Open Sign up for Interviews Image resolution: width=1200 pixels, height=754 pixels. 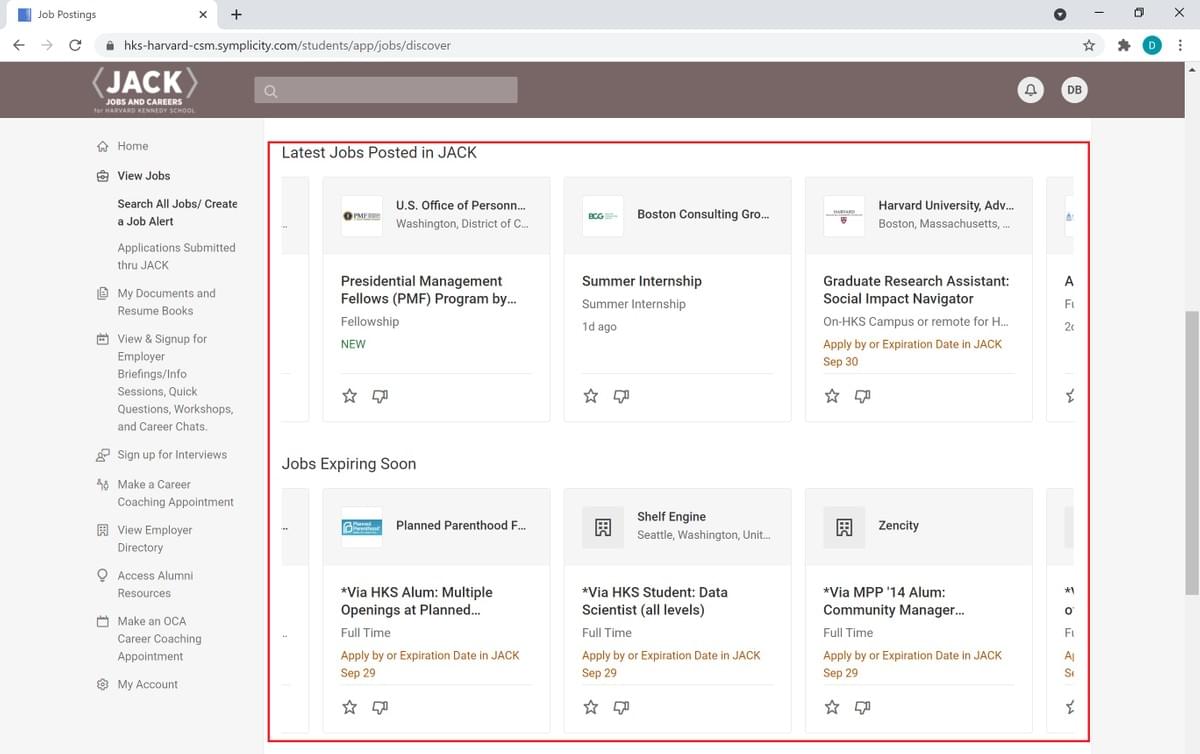171,455
